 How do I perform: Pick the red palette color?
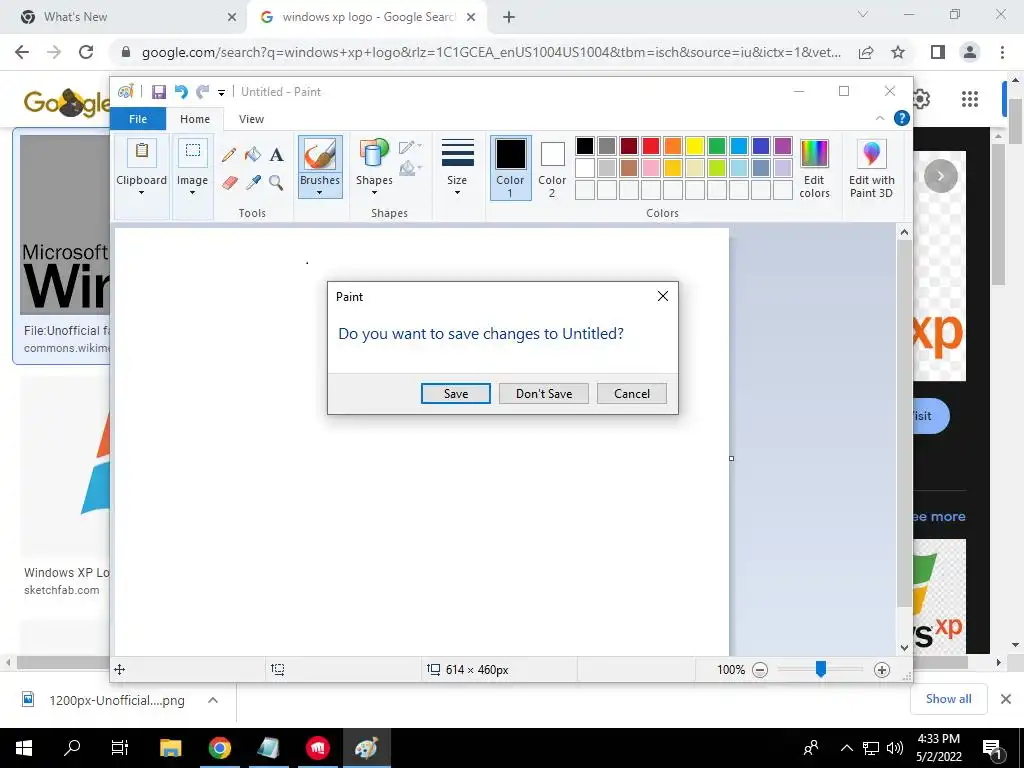[x=651, y=146]
